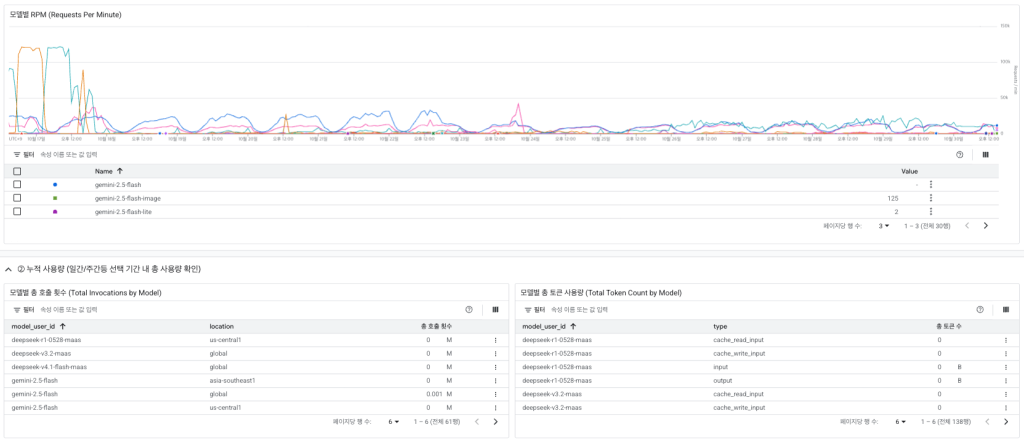Click the input type cell for deepseek-r1-0528-maas
Viewport: 1024px width, 443px height.
pyautogui.click(x=720, y=367)
